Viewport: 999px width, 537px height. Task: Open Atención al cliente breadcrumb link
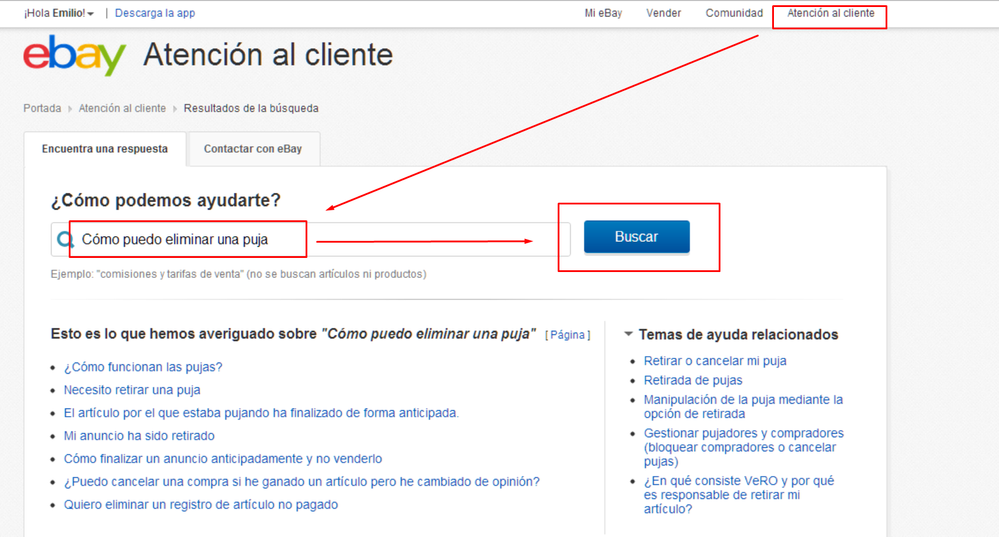click(122, 108)
